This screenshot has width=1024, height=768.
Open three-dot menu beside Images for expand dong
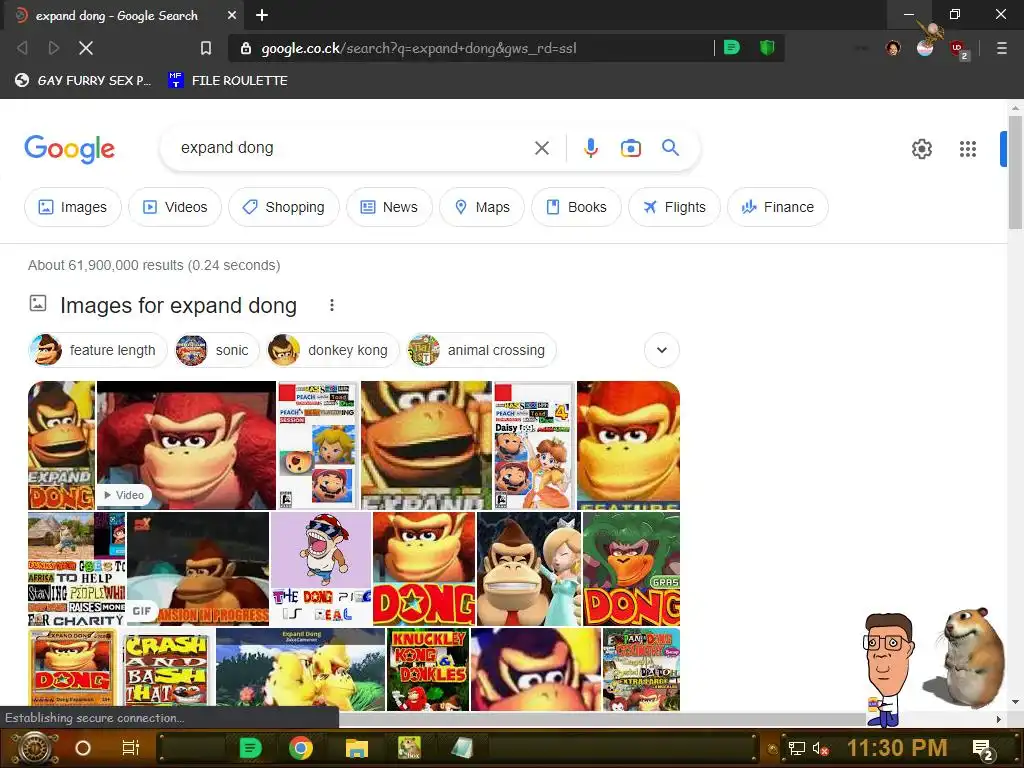[x=332, y=305]
